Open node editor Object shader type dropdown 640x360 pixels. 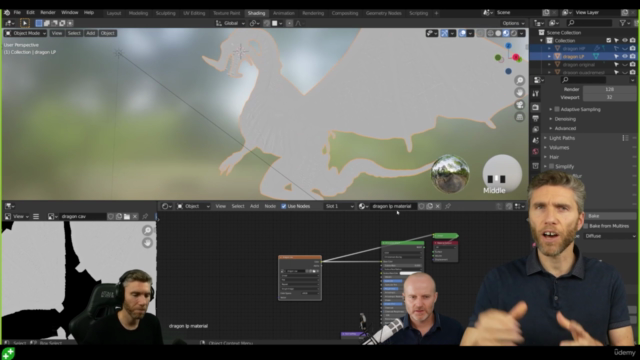click(193, 206)
